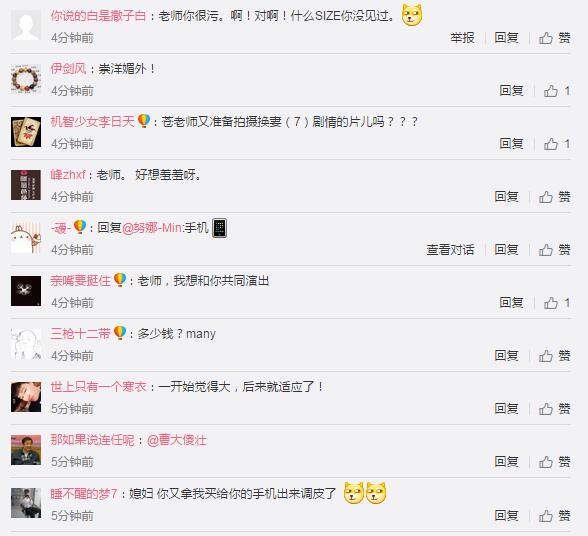Open 伊剑风's bead-bracelet avatar
Image resolution: width=588 pixels, height=536 pixels.
26,79
